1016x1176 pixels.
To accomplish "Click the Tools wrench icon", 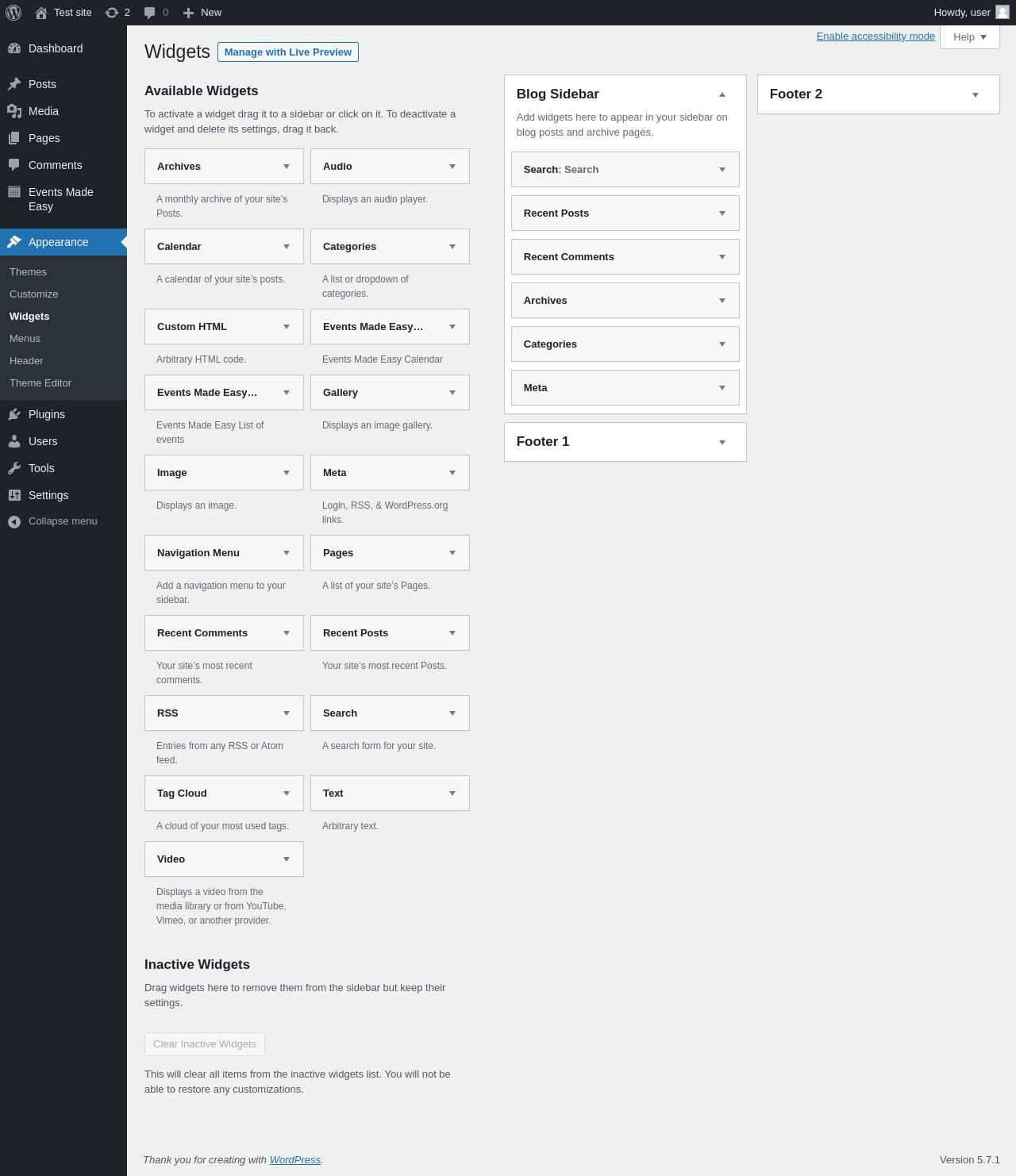I will click(14, 468).
